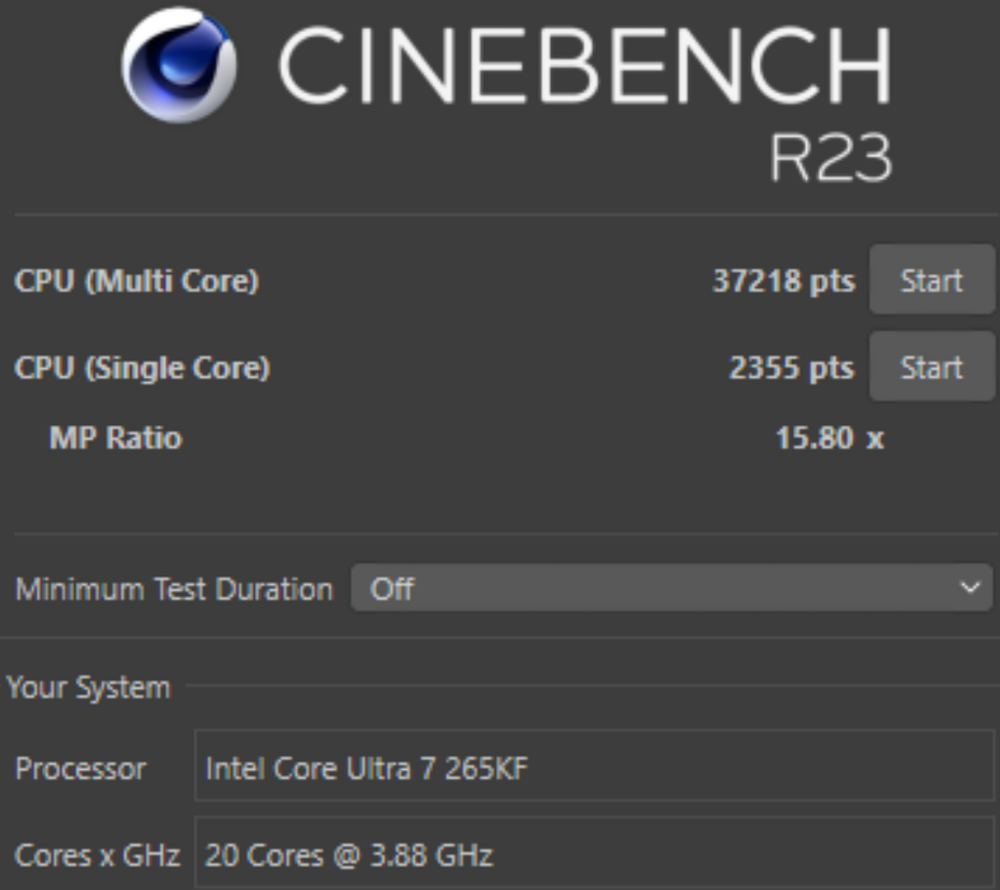Select the CPU (Multi Core) label
The width and height of the screenshot is (1000, 890).
(137, 281)
